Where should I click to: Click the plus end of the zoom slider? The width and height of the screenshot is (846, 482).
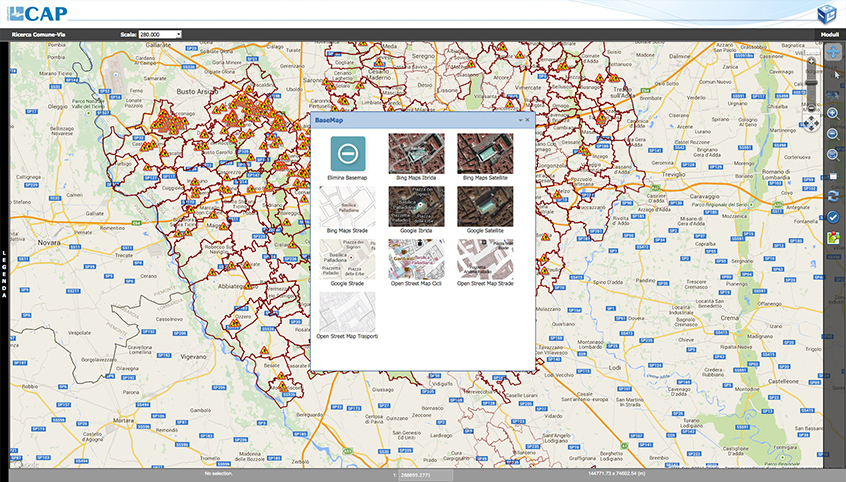pyautogui.click(x=811, y=62)
